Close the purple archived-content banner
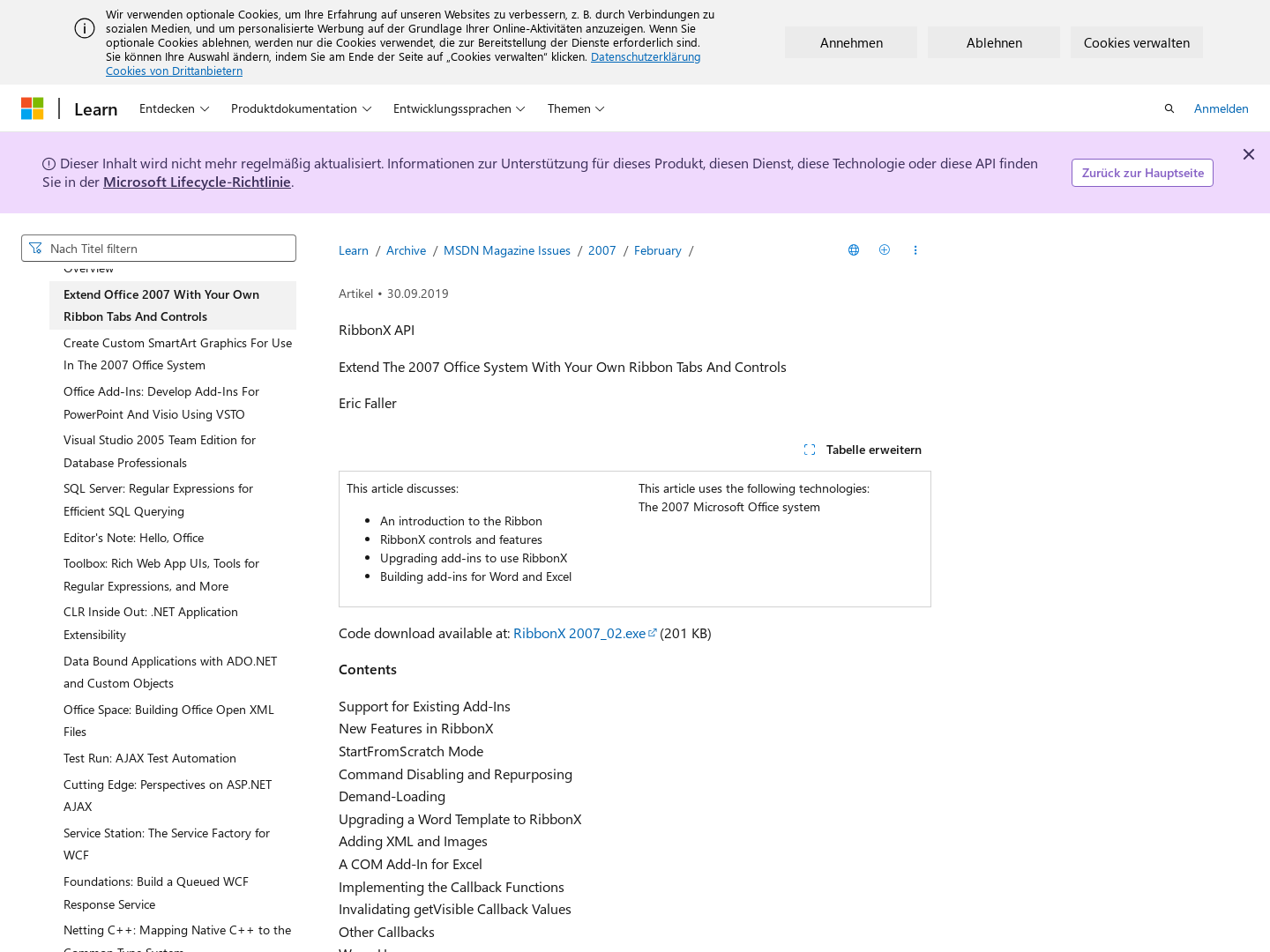Viewport: 1270px width, 952px height. [x=1249, y=154]
